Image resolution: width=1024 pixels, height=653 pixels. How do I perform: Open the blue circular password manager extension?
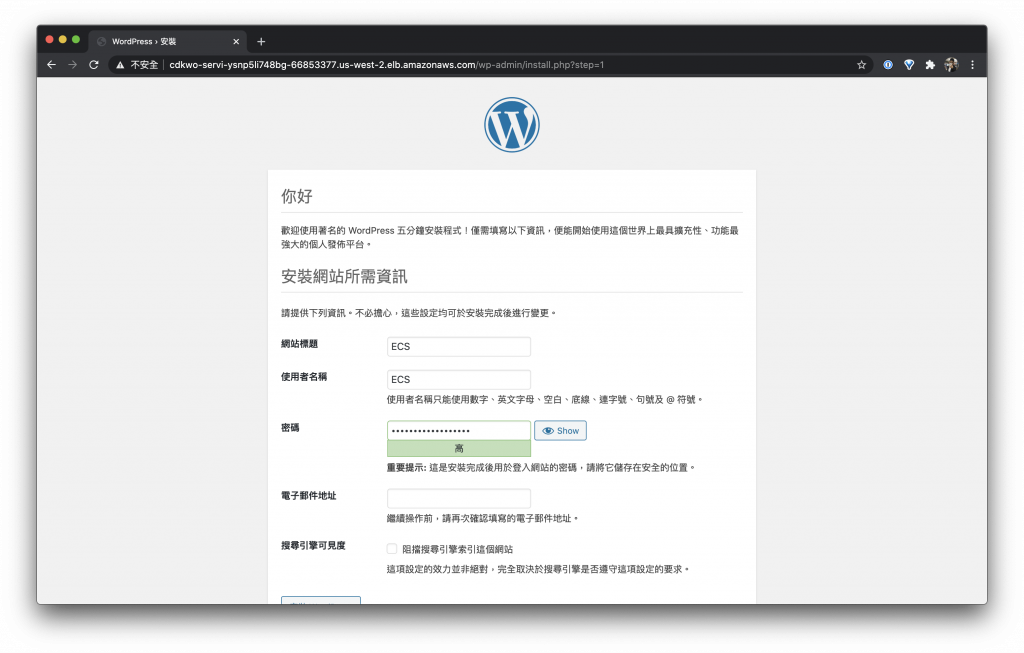tap(888, 65)
